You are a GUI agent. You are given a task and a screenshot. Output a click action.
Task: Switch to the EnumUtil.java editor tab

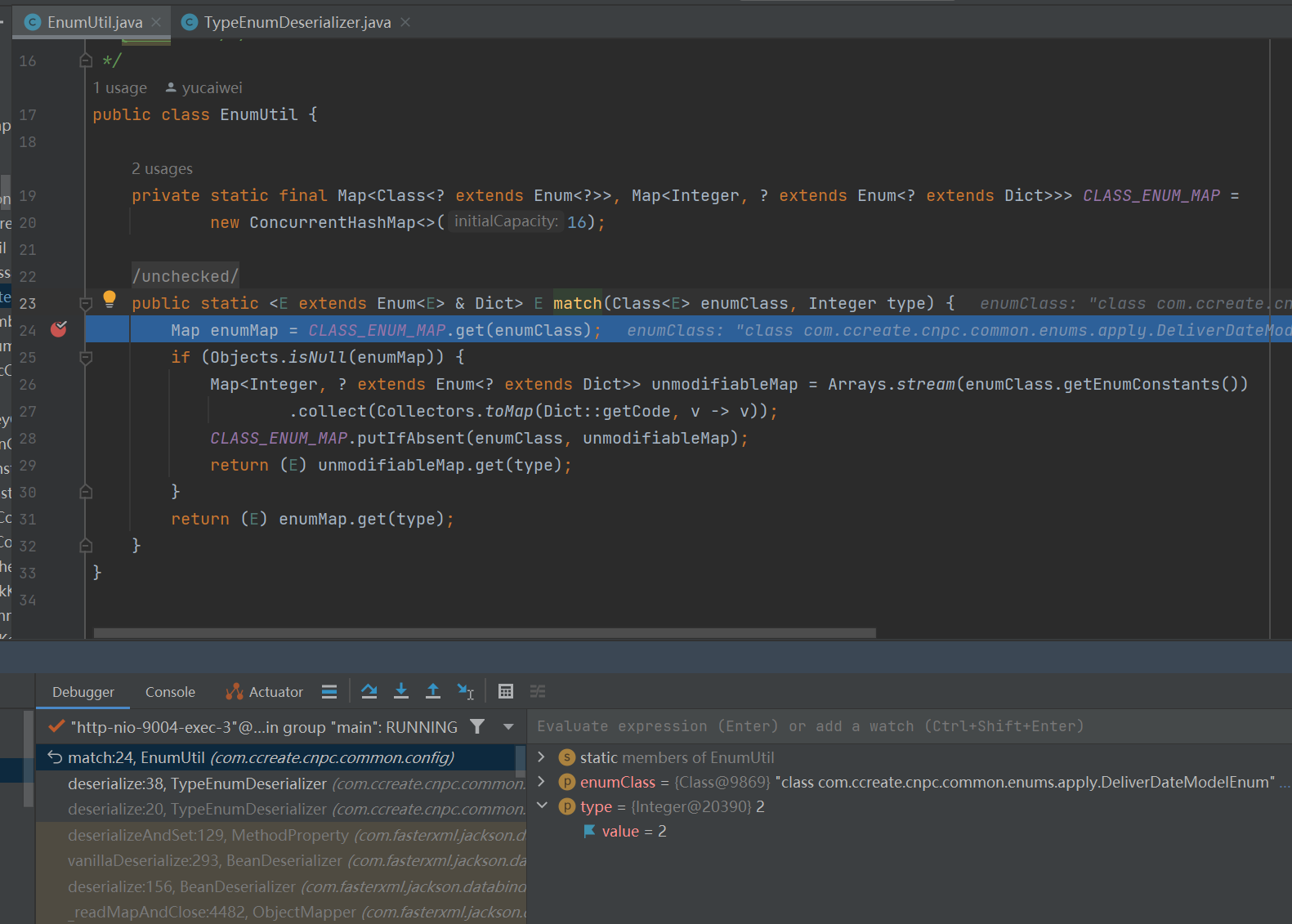(95, 22)
